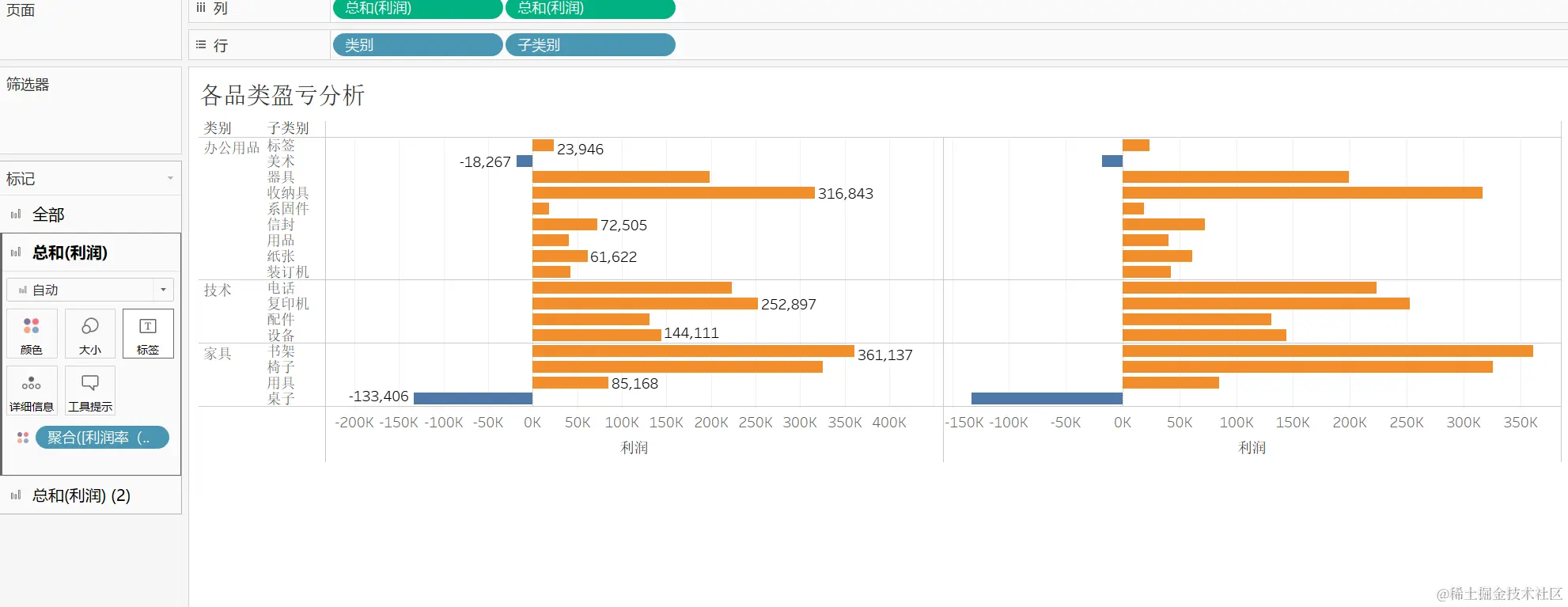1568x607 pixels.
Task: Click the 子类别 column header in the view
Action: [288, 128]
